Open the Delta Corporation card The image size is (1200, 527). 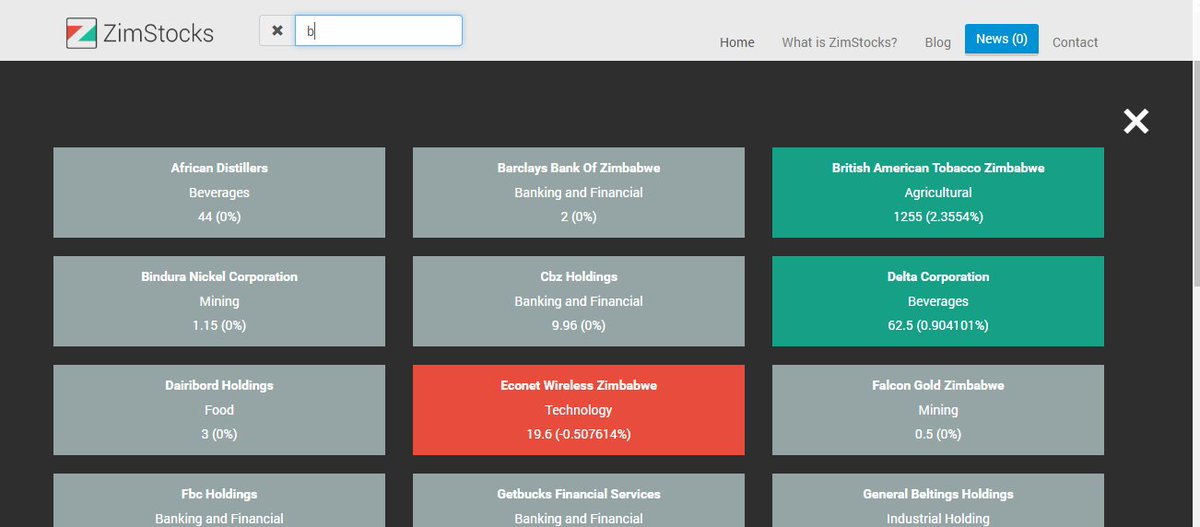pyautogui.click(x=938, y=301)
